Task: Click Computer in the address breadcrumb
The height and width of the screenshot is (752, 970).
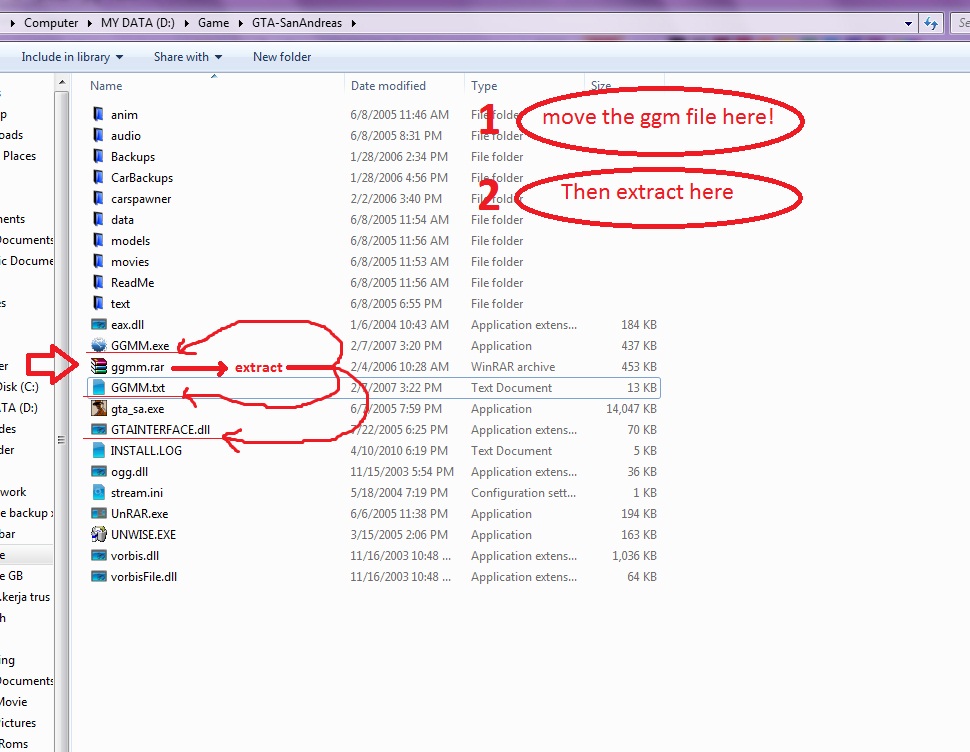Action: coord(51,22)
